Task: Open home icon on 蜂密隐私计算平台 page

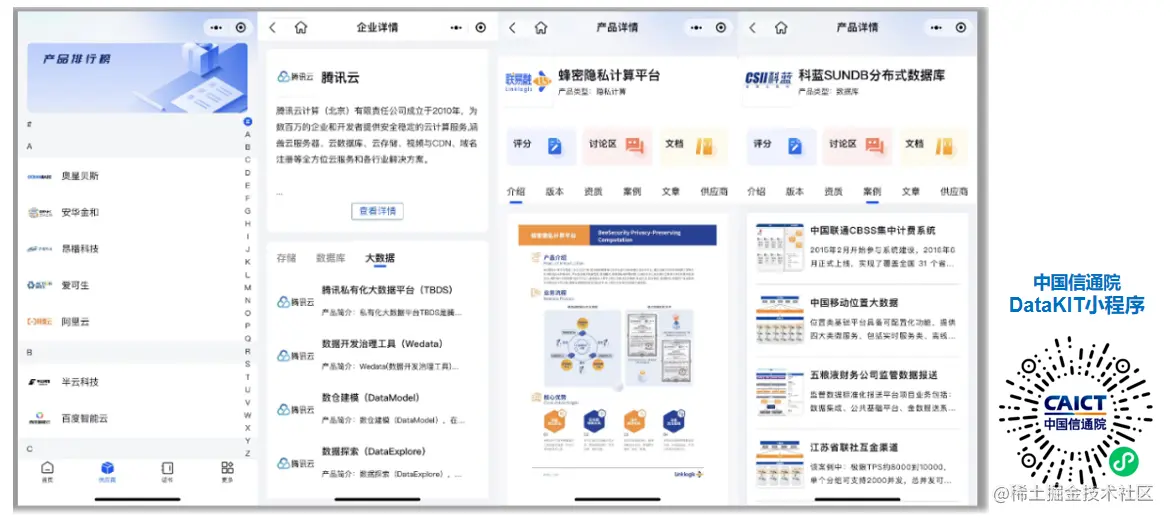Action: click(541, 28)
